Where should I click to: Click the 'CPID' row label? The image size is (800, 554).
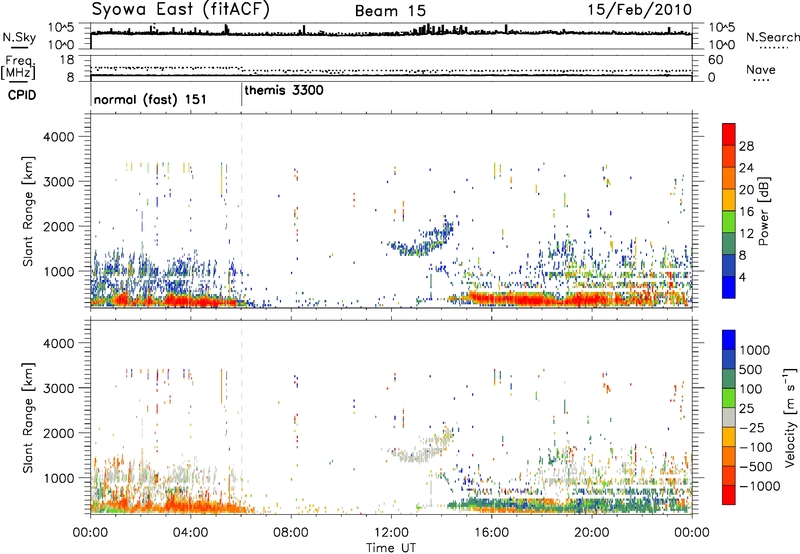coord(22,95)
